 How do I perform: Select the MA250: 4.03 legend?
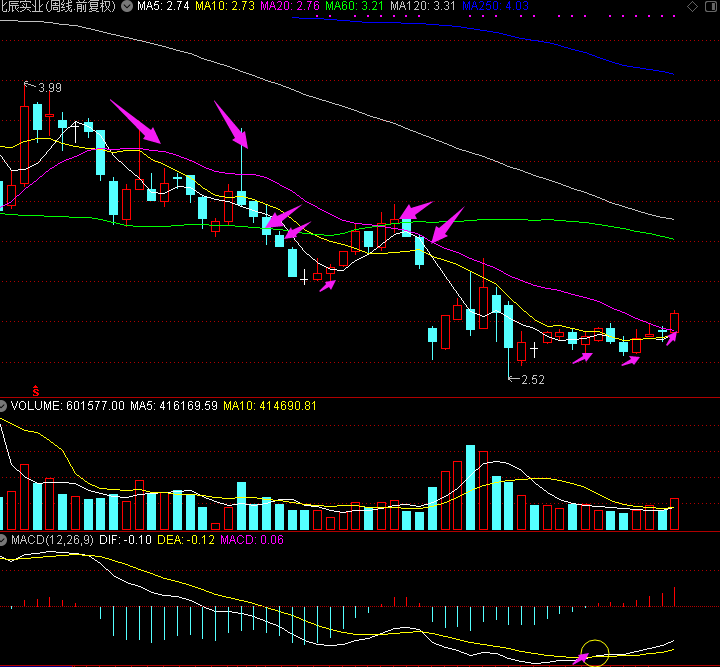coord(495,6)
